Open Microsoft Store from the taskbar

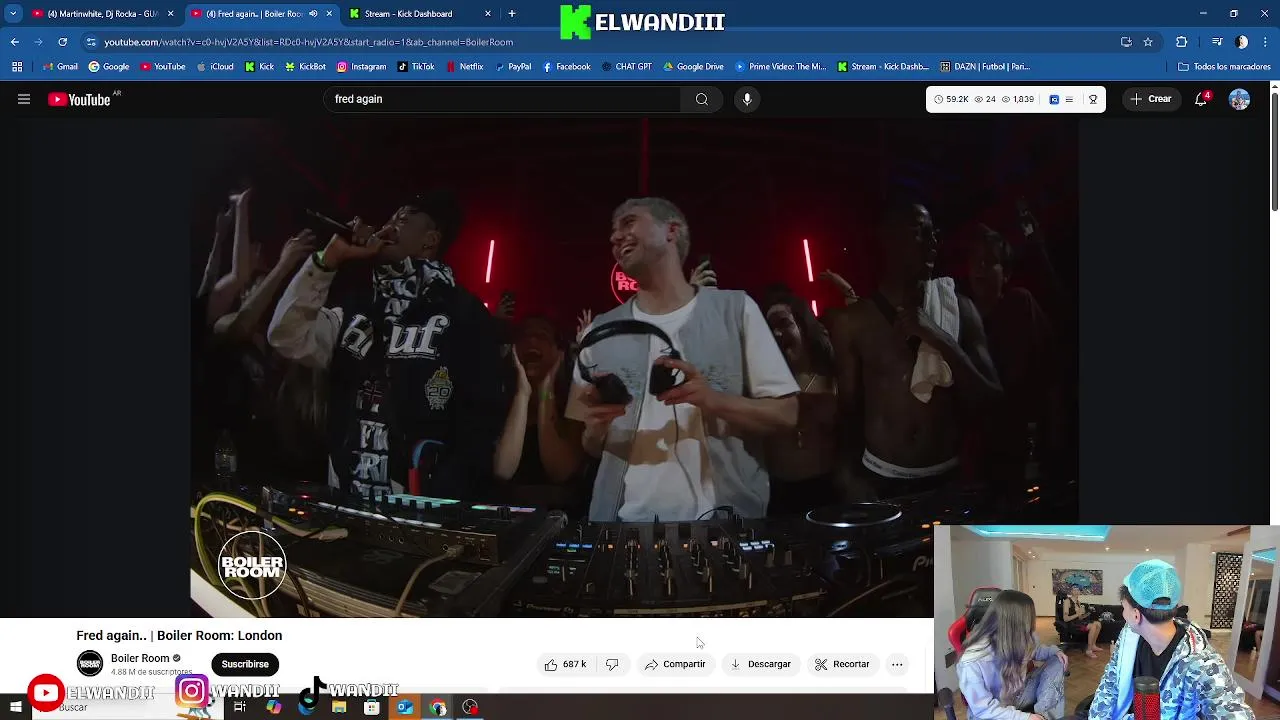tap(372, 707)
